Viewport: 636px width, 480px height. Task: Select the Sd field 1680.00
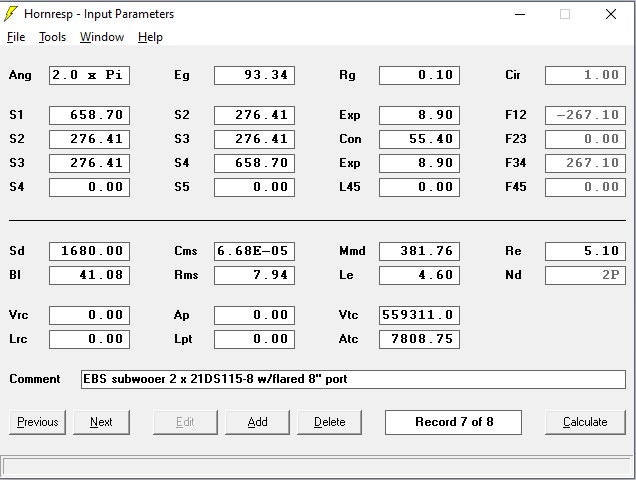click(x=89, y=251)
